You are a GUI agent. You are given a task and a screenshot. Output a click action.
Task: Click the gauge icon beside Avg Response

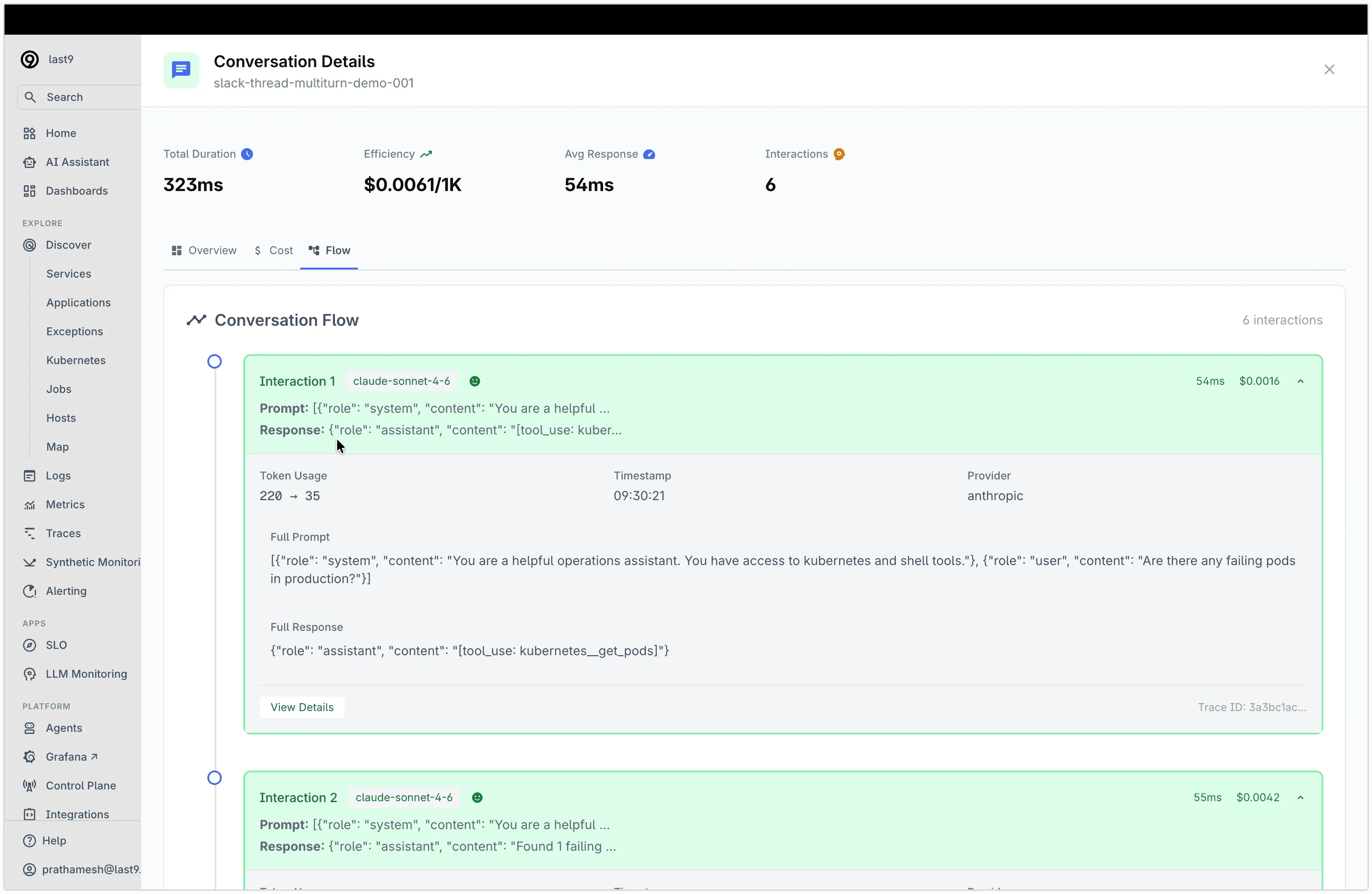tap(649, 155)
